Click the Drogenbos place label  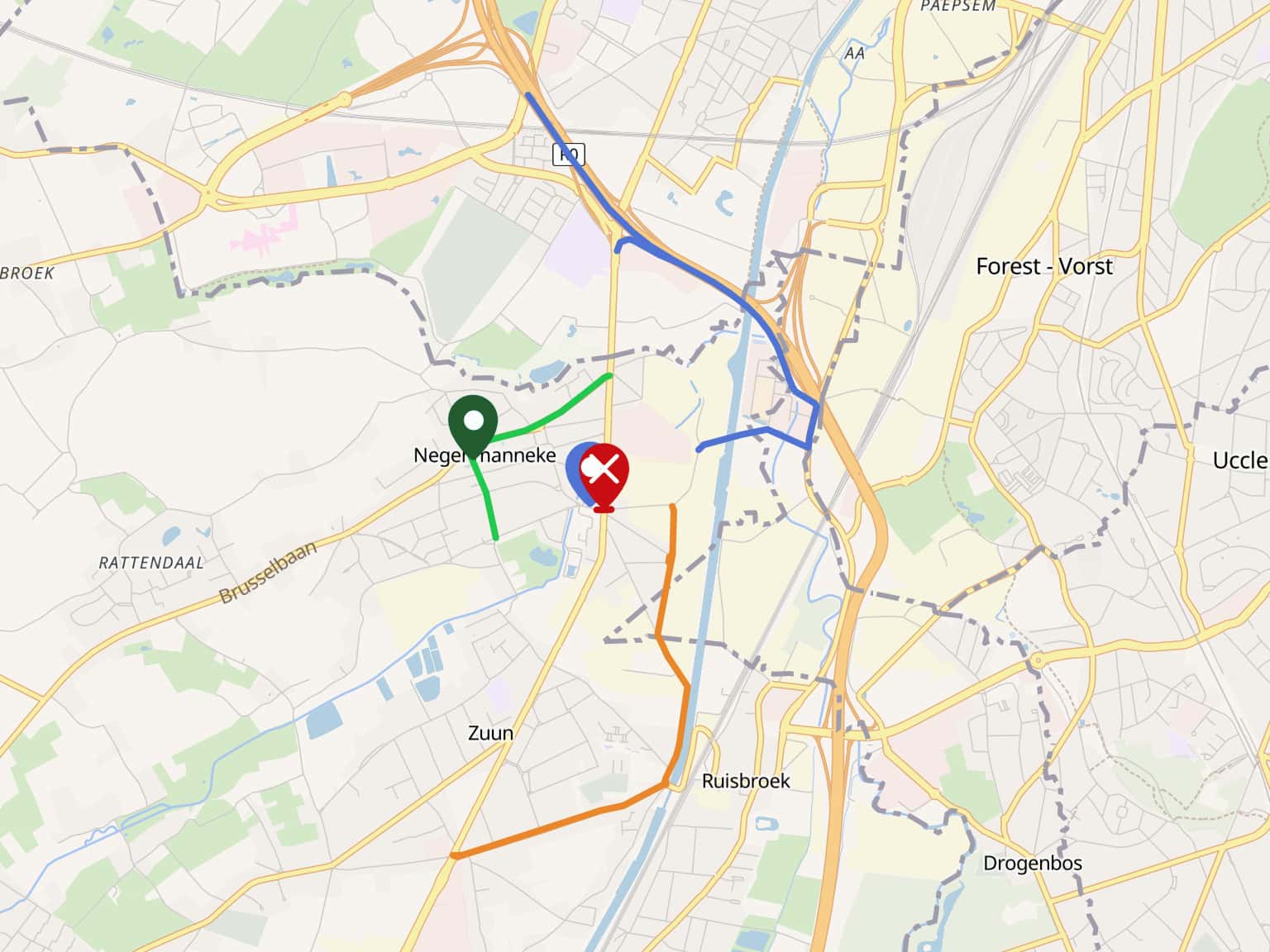pos(1033,864)
